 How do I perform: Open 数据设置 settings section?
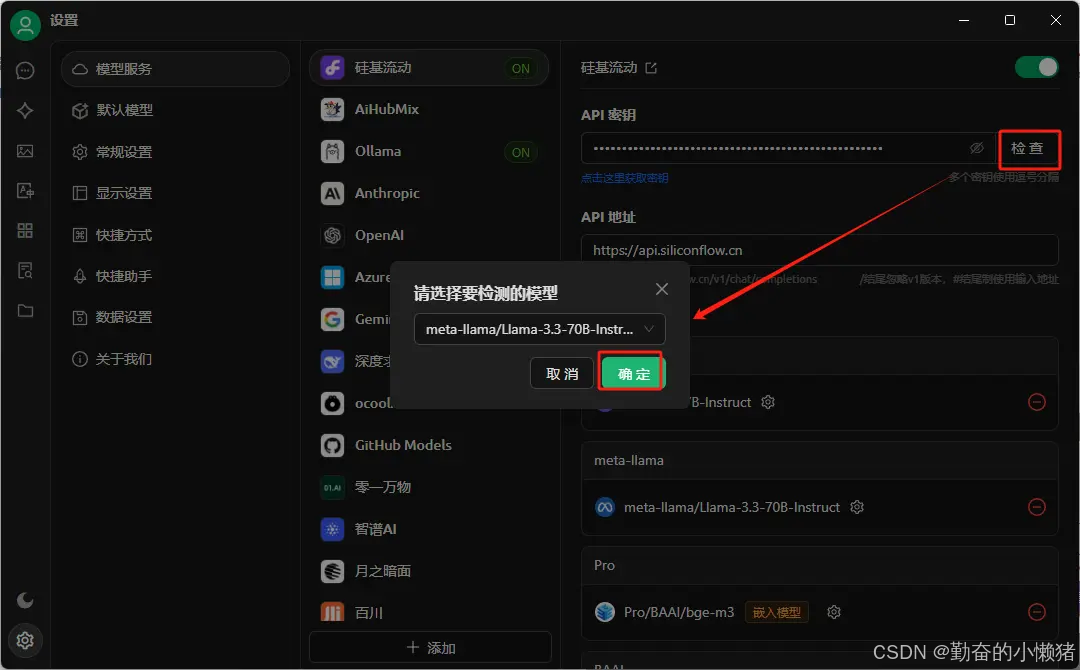click(x=175, y=317)
